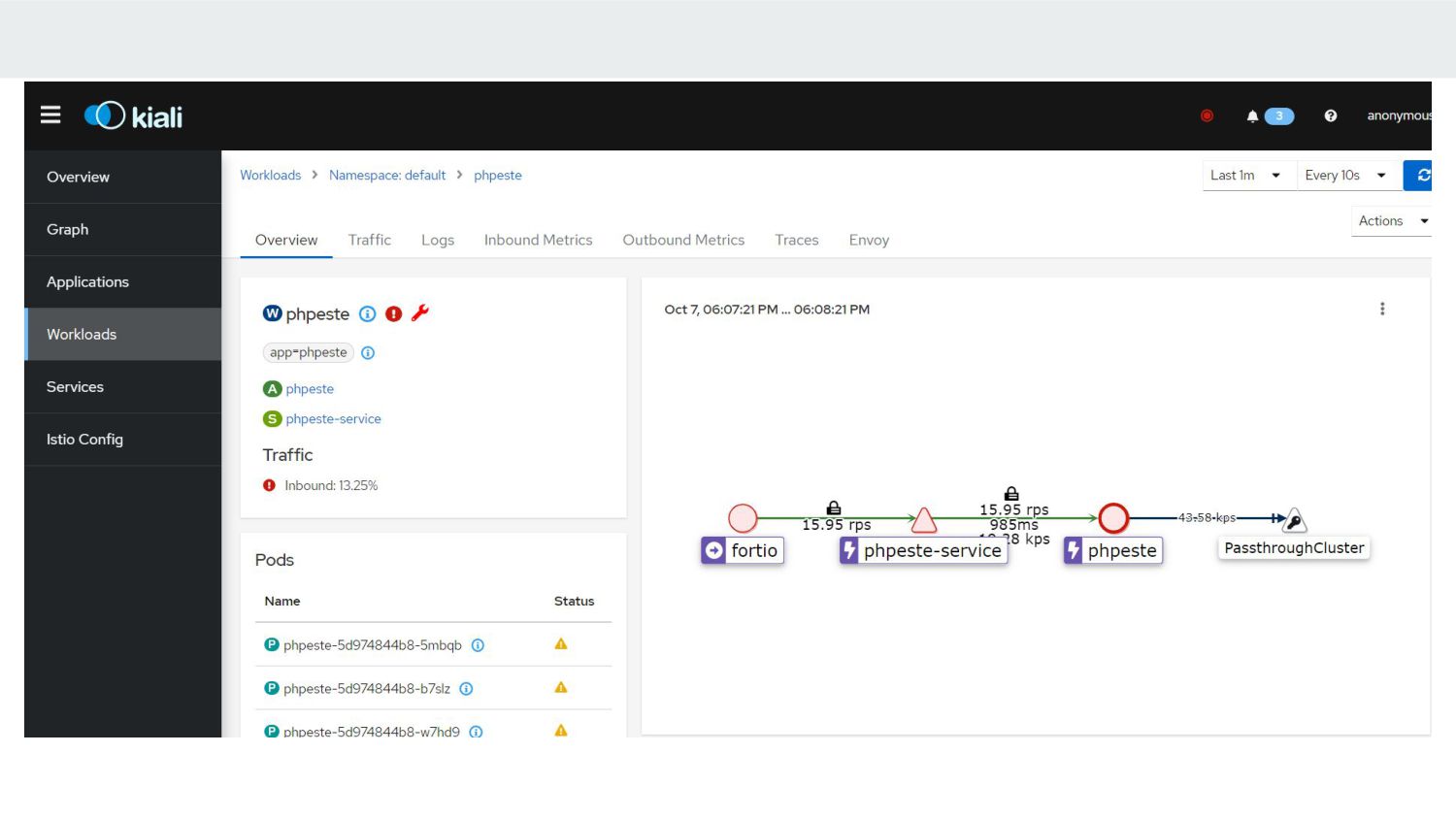Open the hamburger navigation menu
The image size is (1456, 819).
(x=50, y=115)
